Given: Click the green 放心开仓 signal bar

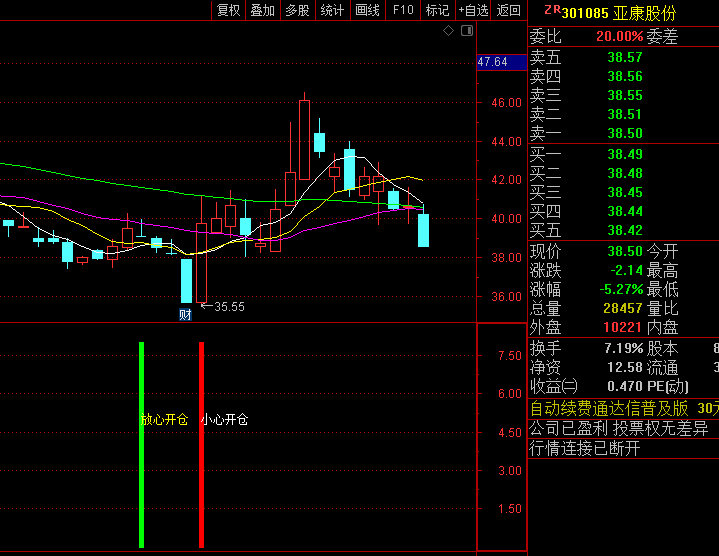Looking at the screenshot, I should pos(142,445).
